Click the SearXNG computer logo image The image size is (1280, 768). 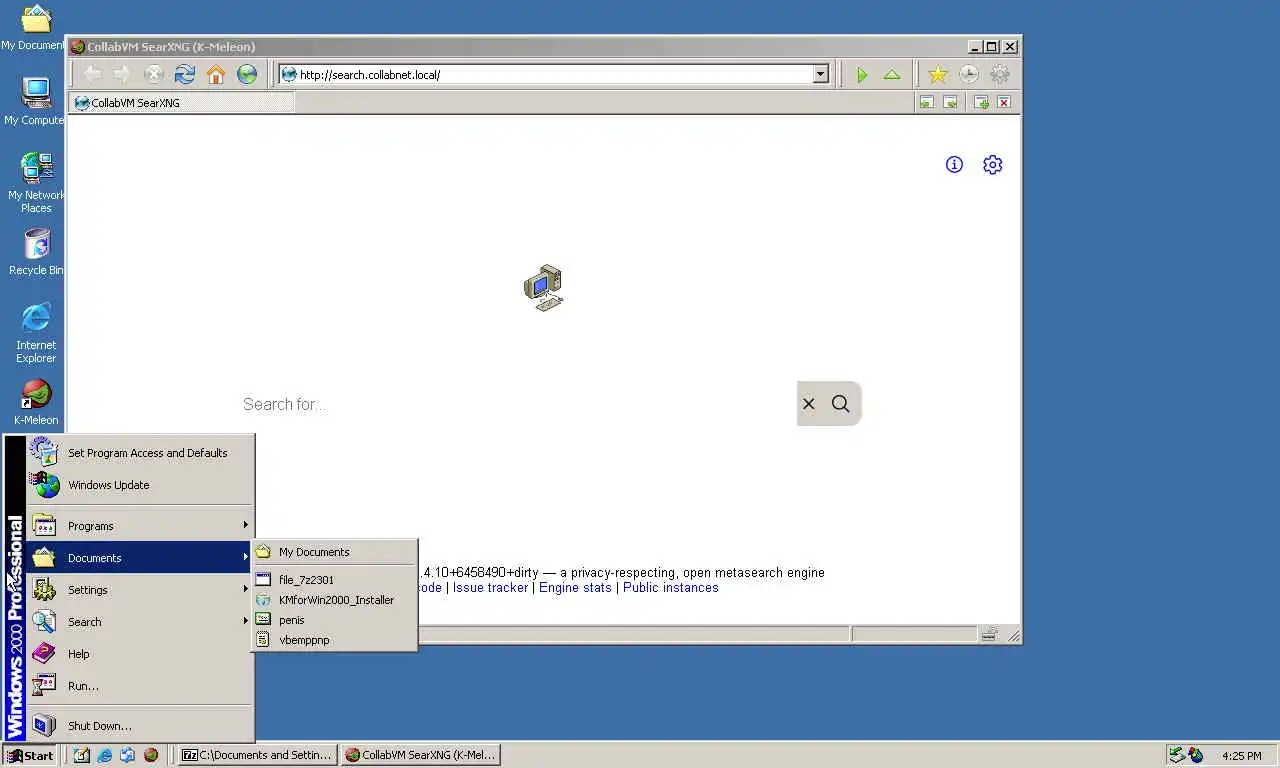(543, 288)
